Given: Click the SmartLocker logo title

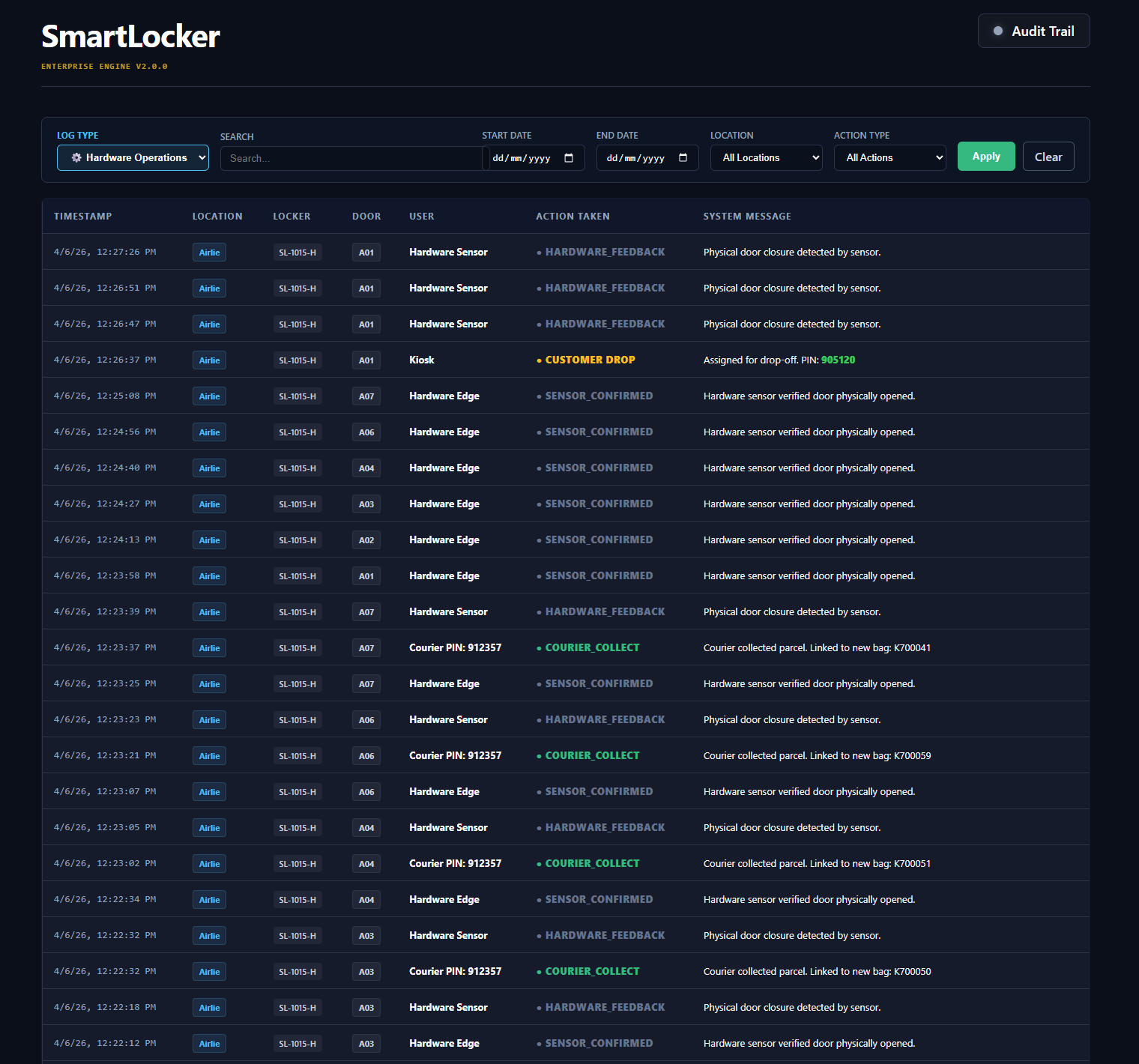Looking at the screenshot, I should (x=130, y=37).
